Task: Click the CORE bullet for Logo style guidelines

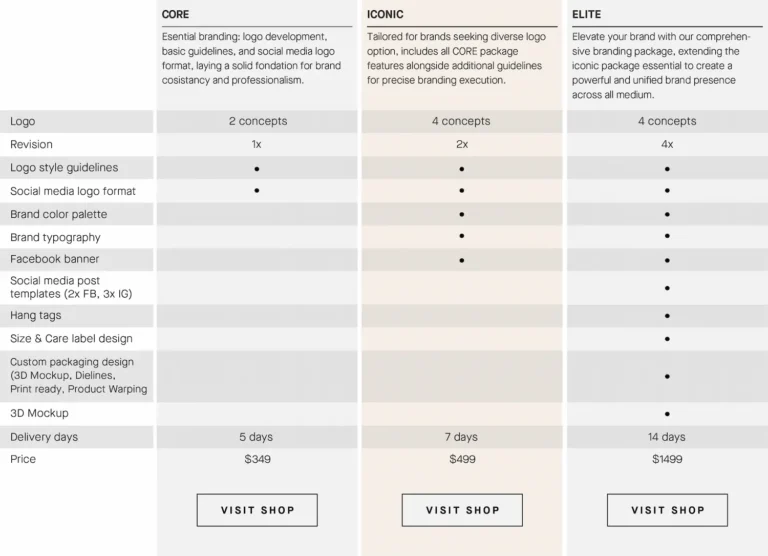Action: point(257,168)
